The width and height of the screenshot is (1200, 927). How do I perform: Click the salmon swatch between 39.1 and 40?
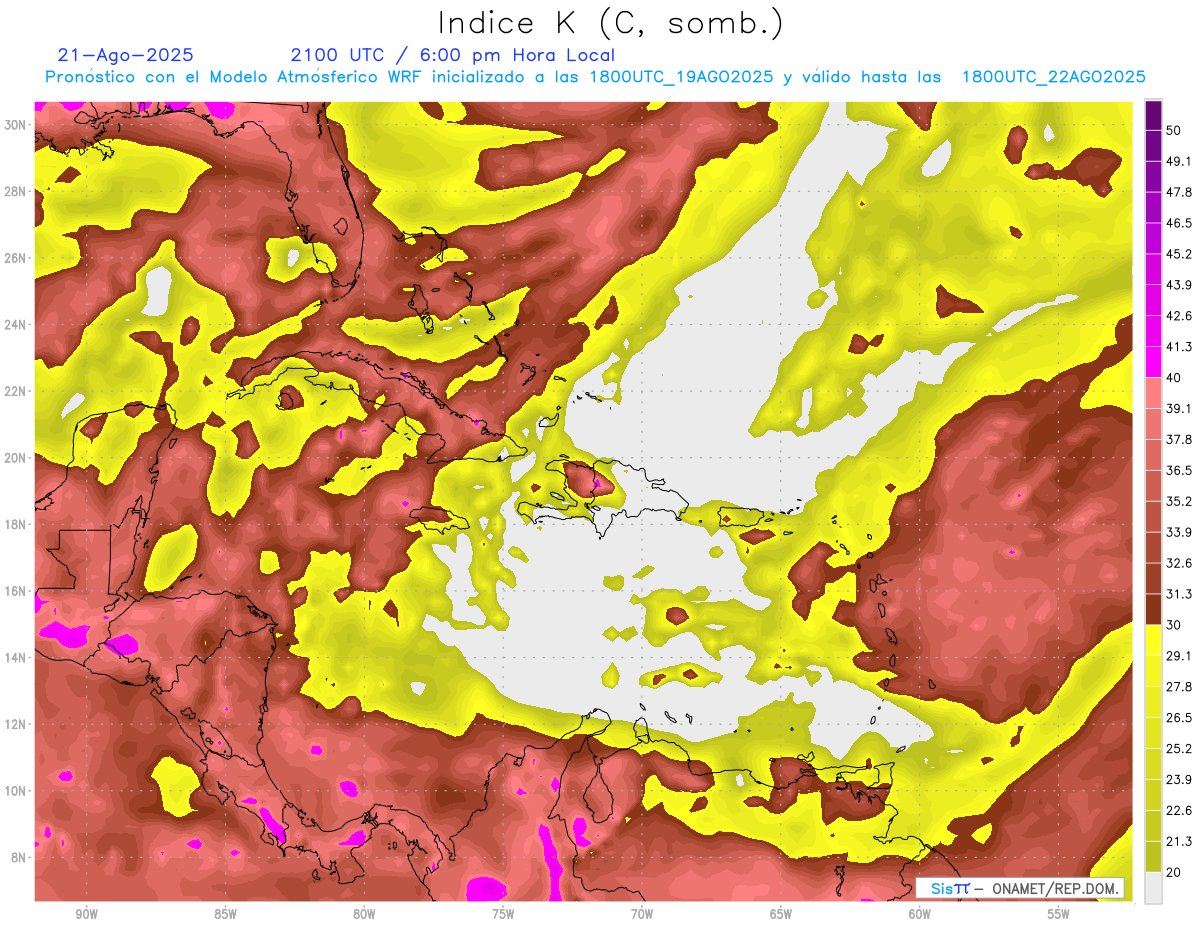[x=1153, y=393]
